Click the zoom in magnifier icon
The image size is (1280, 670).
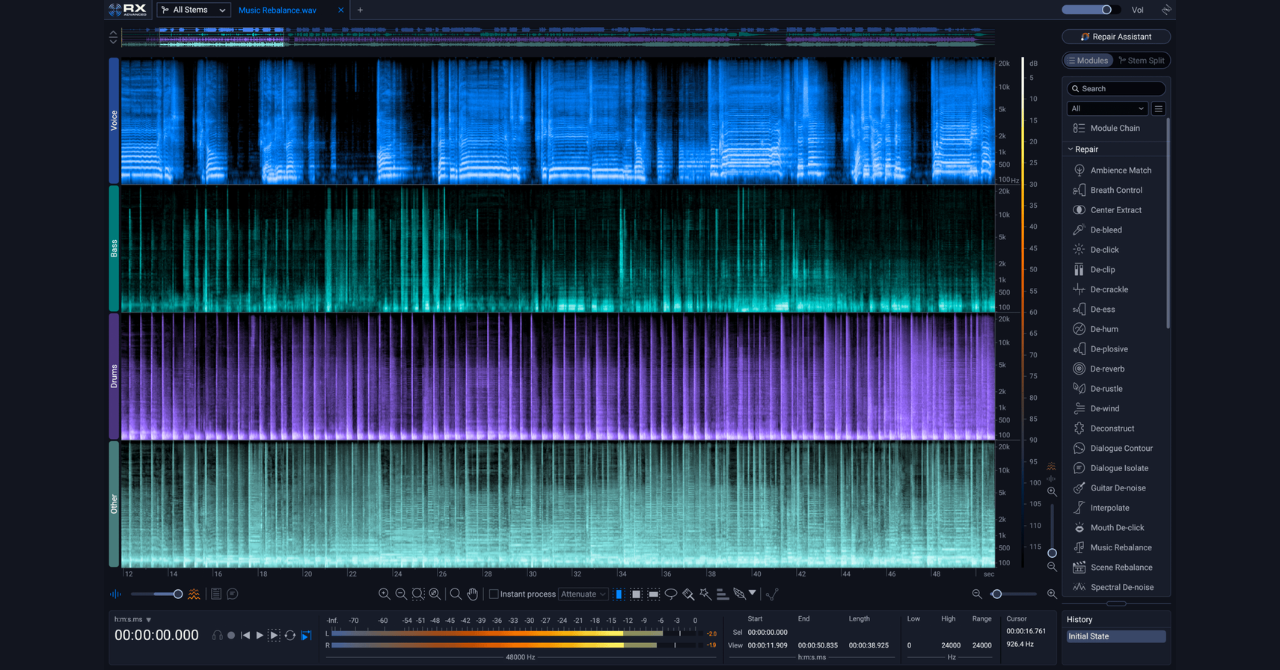[x=384, y=594]
